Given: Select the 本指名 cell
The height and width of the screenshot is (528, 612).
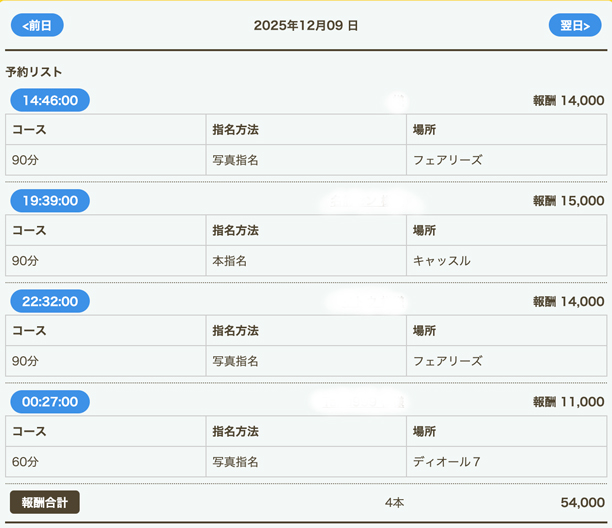Looking at the screenshot, I should pos(230,261).
